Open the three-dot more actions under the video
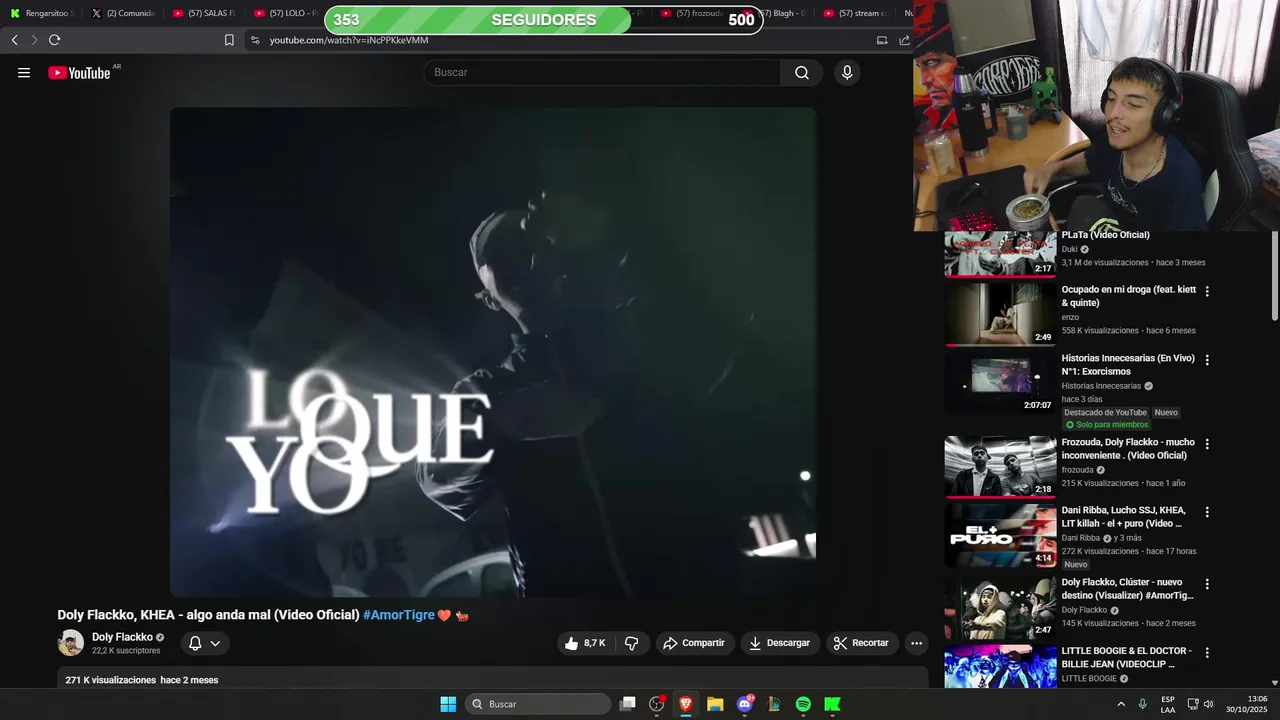This screenshot has width=1280, height=720. [x=916, y=643]
